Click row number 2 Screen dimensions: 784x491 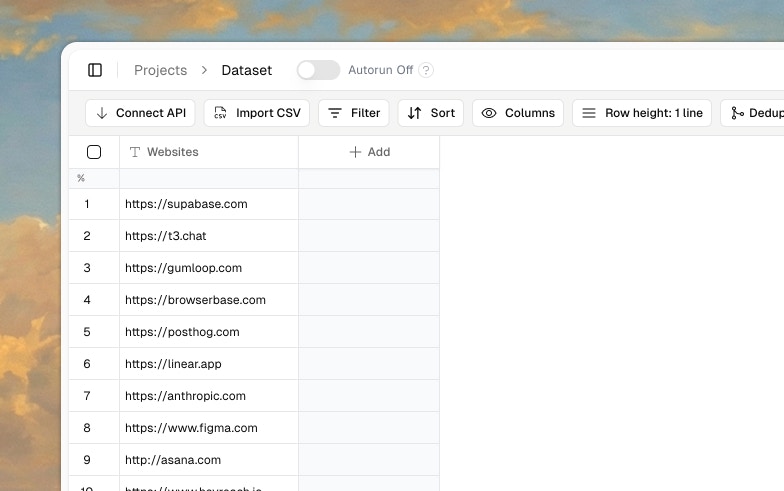(x=87, y=236)
